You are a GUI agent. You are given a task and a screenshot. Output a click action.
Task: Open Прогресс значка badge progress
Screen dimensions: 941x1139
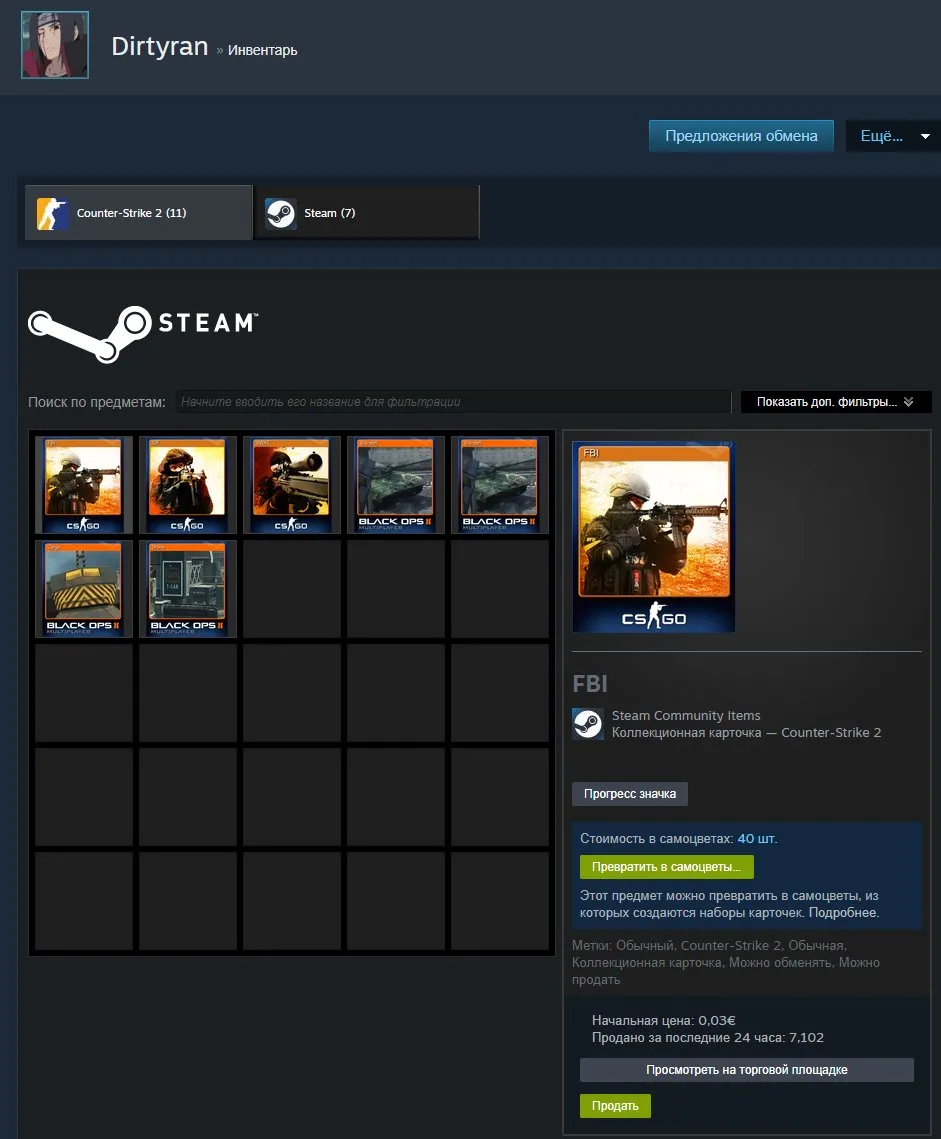pos(630,794)
